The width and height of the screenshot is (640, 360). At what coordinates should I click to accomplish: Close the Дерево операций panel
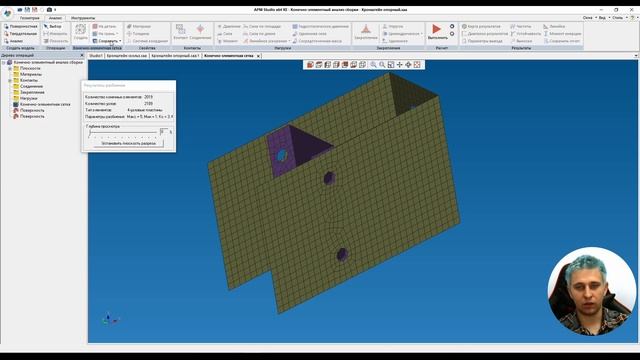[82, 55]
